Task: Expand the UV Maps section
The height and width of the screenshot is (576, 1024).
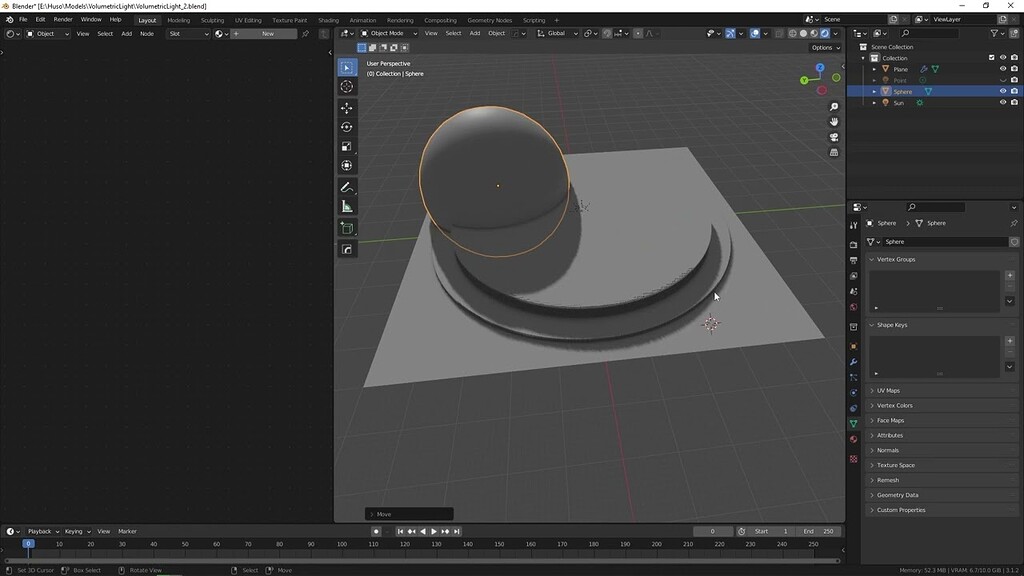Action: [890, 390]
